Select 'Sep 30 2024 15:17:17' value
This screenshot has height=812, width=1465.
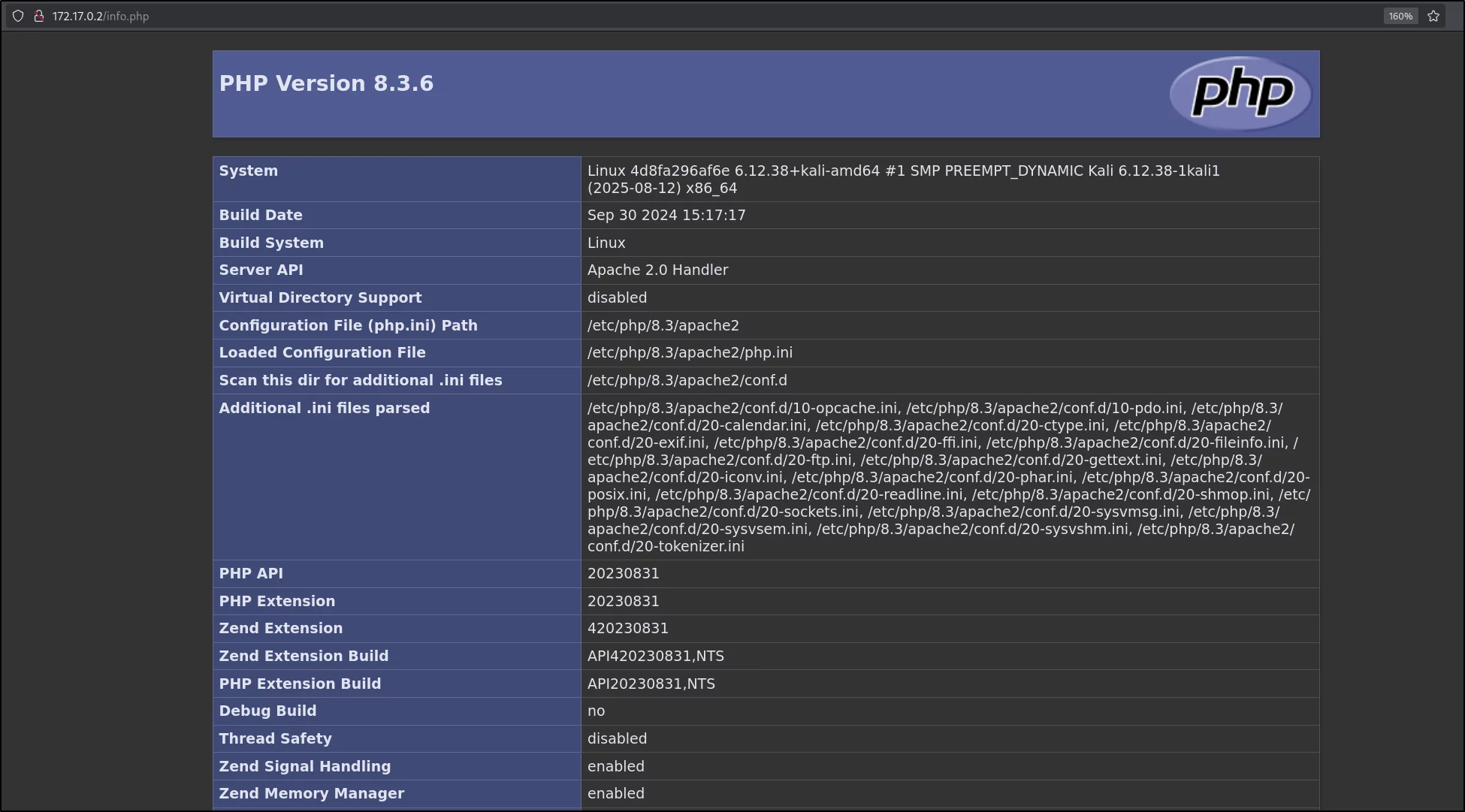click(x=666, y=215)
